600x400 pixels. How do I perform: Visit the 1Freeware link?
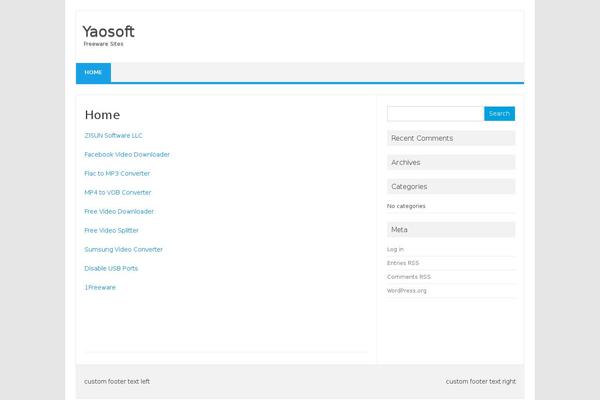tap(100, 287)
